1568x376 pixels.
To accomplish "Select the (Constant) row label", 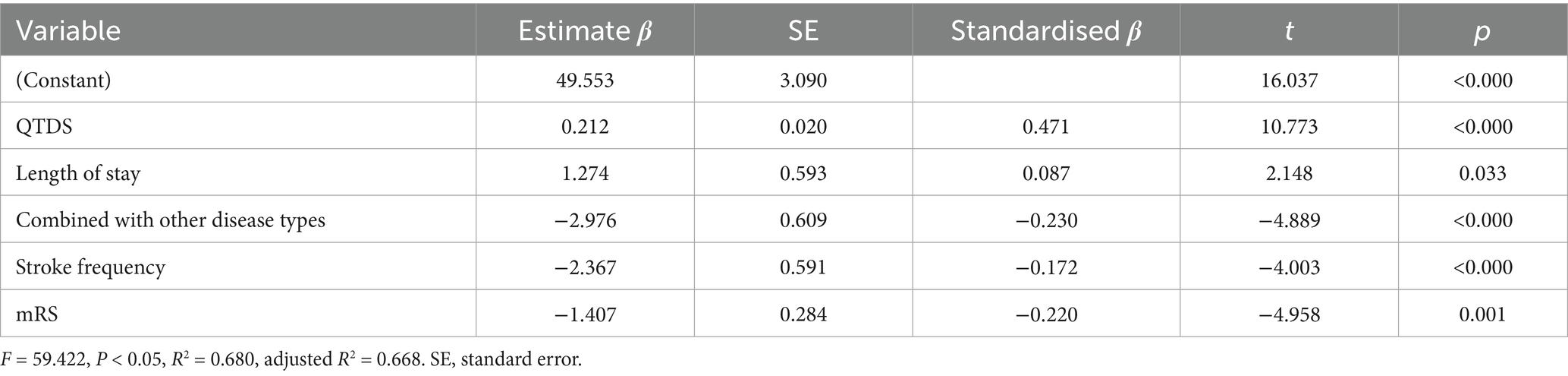I will 64,80.
